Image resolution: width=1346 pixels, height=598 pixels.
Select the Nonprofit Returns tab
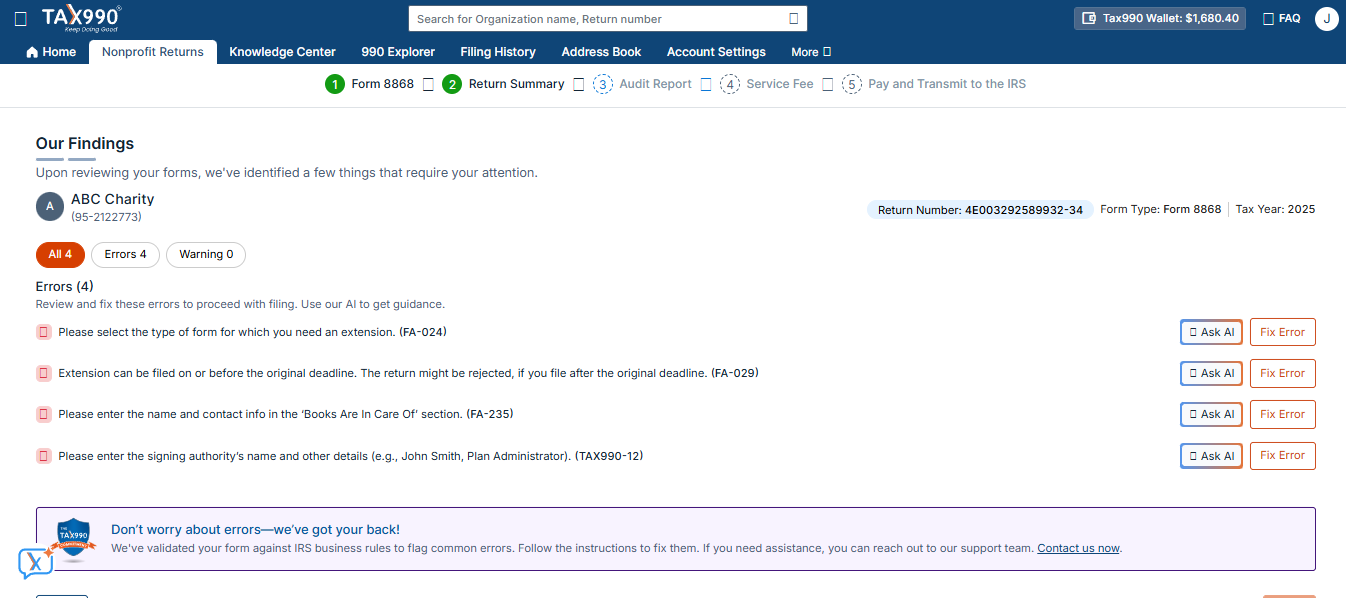tap(153, 52)
